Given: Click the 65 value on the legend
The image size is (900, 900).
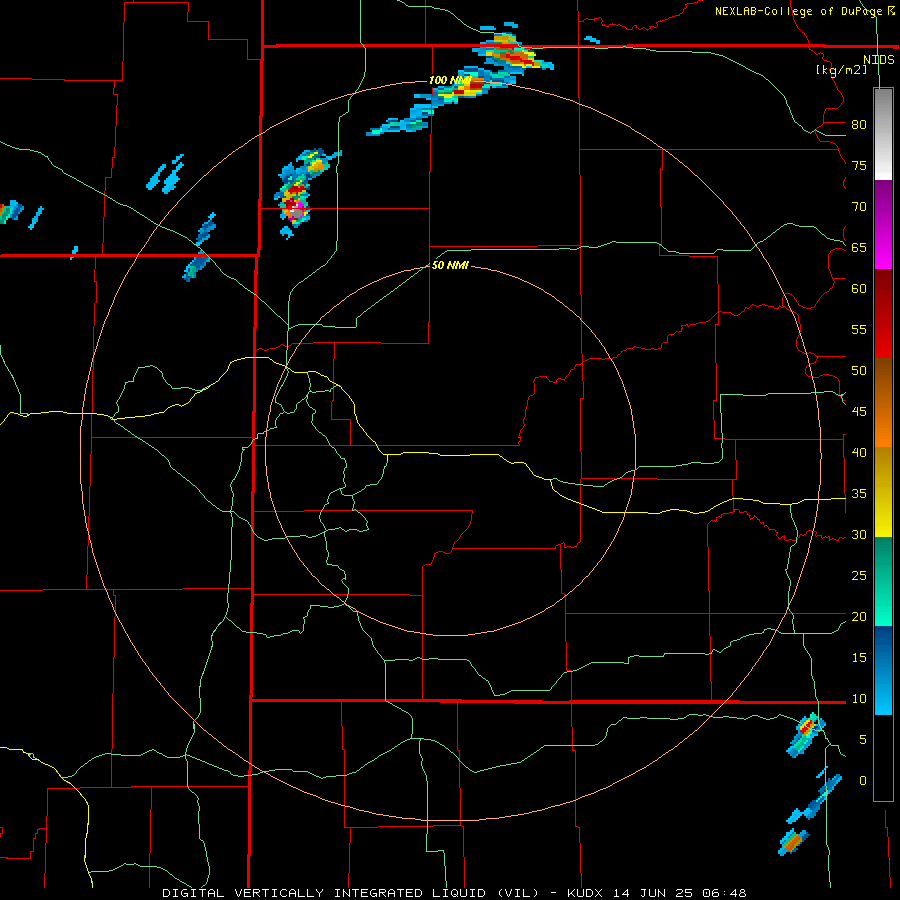Looking at the screenshot, I should pos(859,248).
